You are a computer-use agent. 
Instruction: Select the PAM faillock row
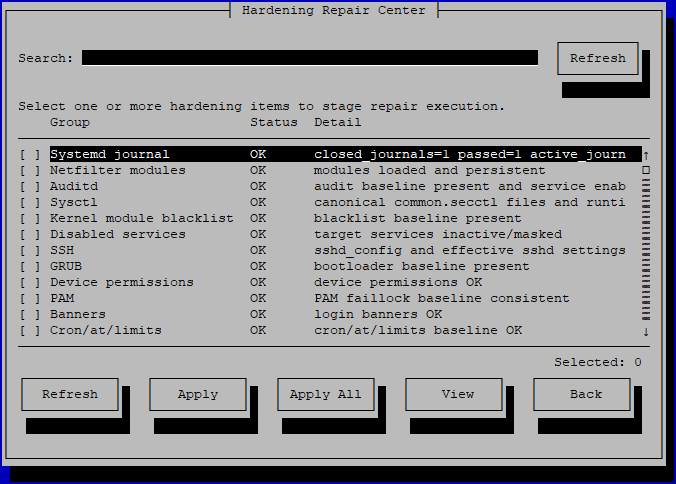click(331, 298)
